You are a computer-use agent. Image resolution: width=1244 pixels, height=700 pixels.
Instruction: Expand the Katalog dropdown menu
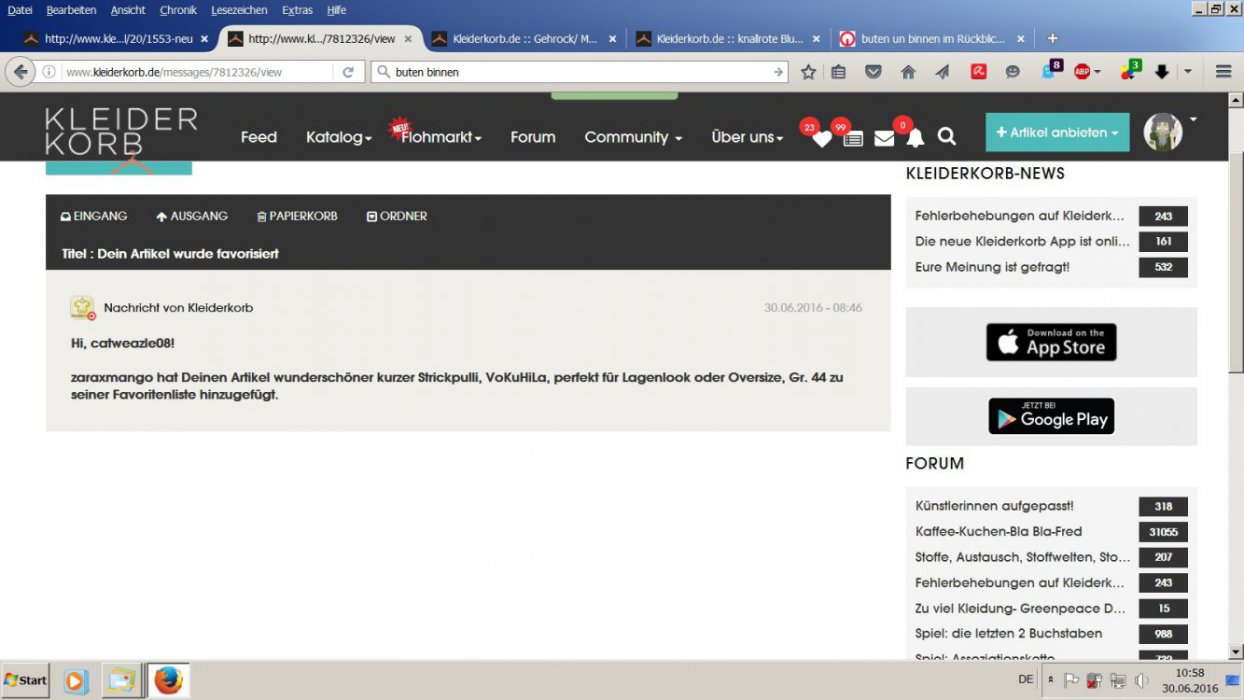click(x=338, y=137)
